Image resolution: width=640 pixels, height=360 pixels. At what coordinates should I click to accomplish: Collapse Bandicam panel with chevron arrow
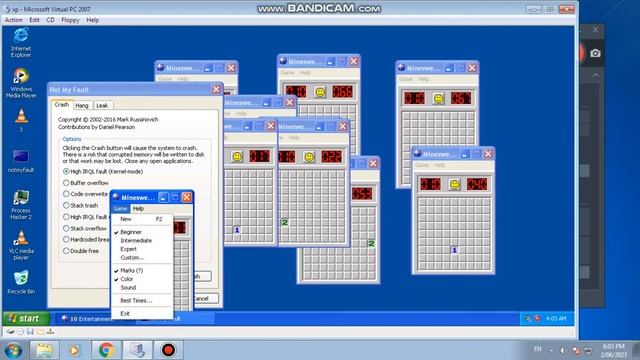click(x=596, y=76)
